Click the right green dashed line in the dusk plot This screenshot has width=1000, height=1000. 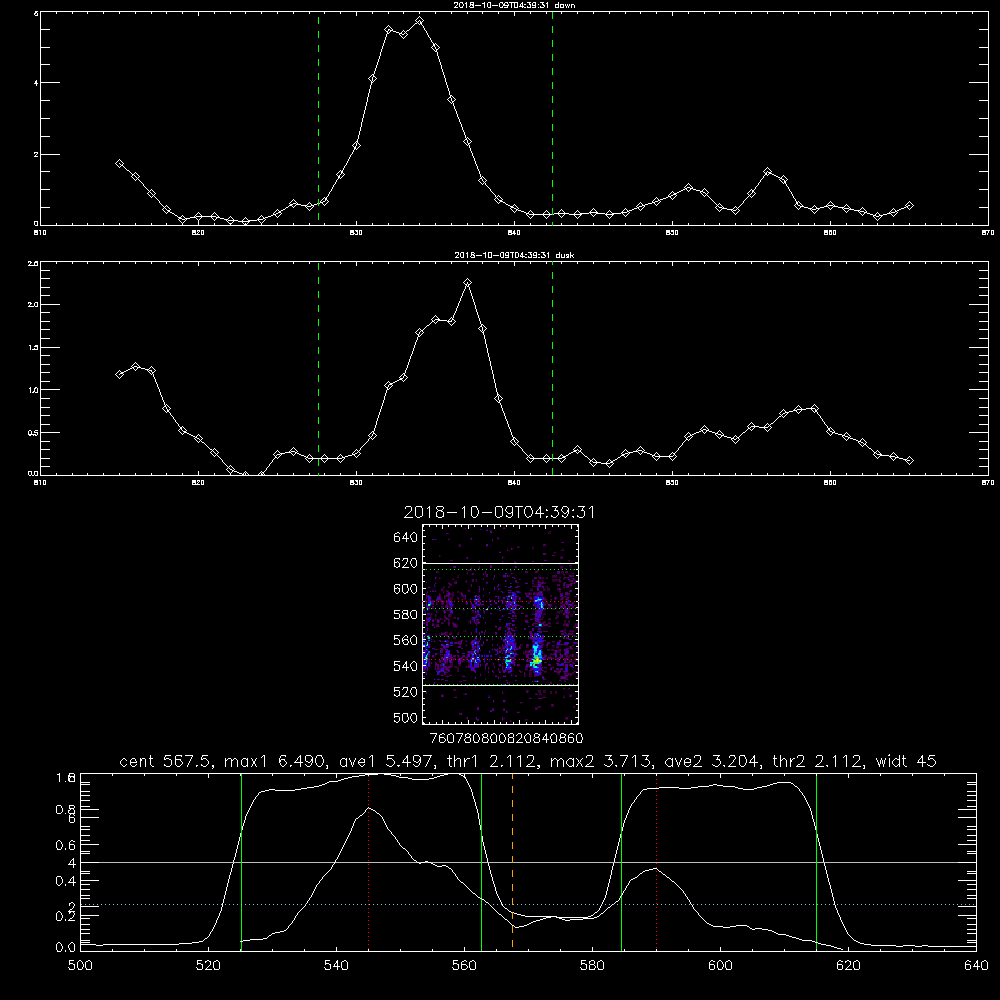tap(552, 368)
